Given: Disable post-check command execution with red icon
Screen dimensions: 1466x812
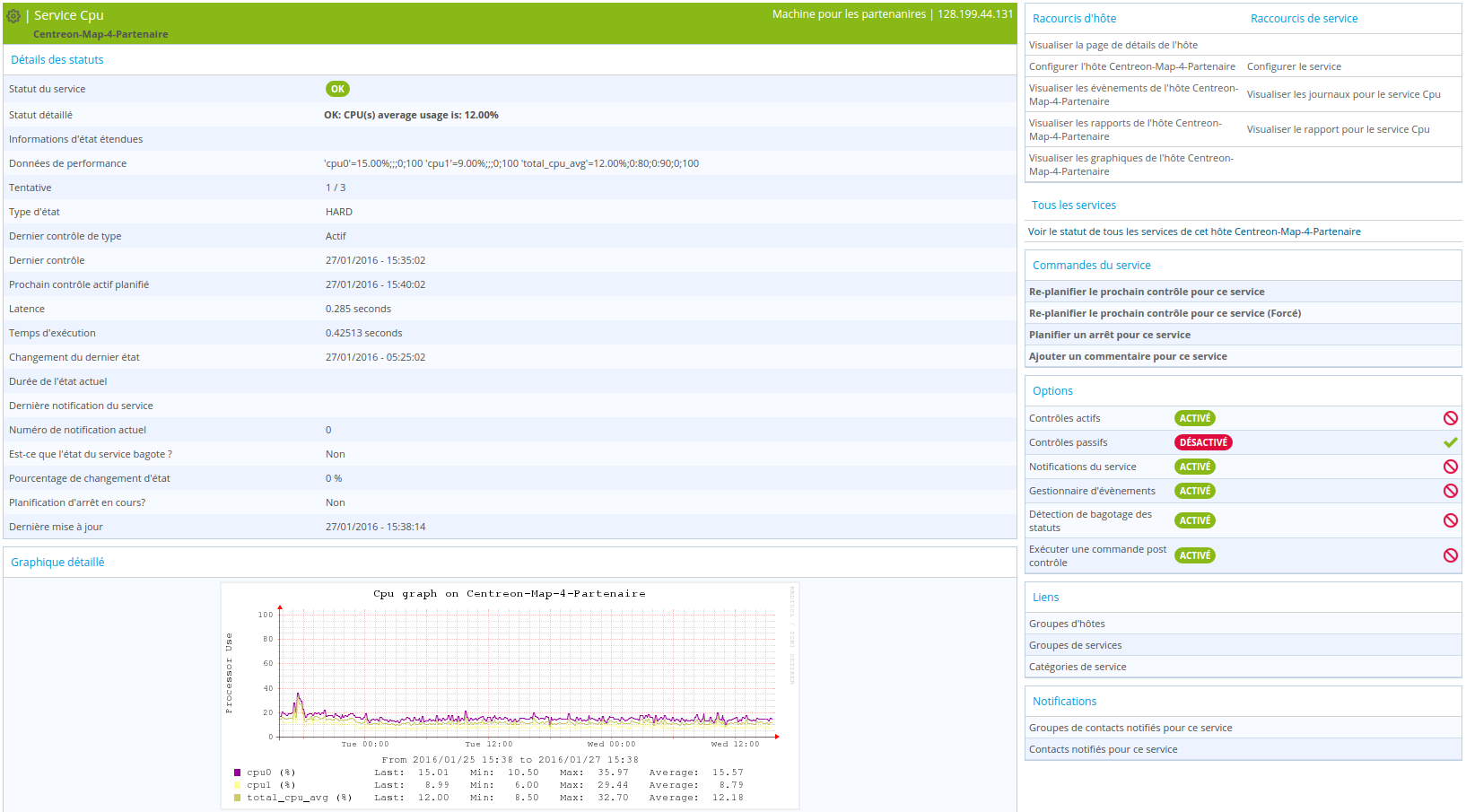Looking at the screenshot, I should (x=1450, y=555).
